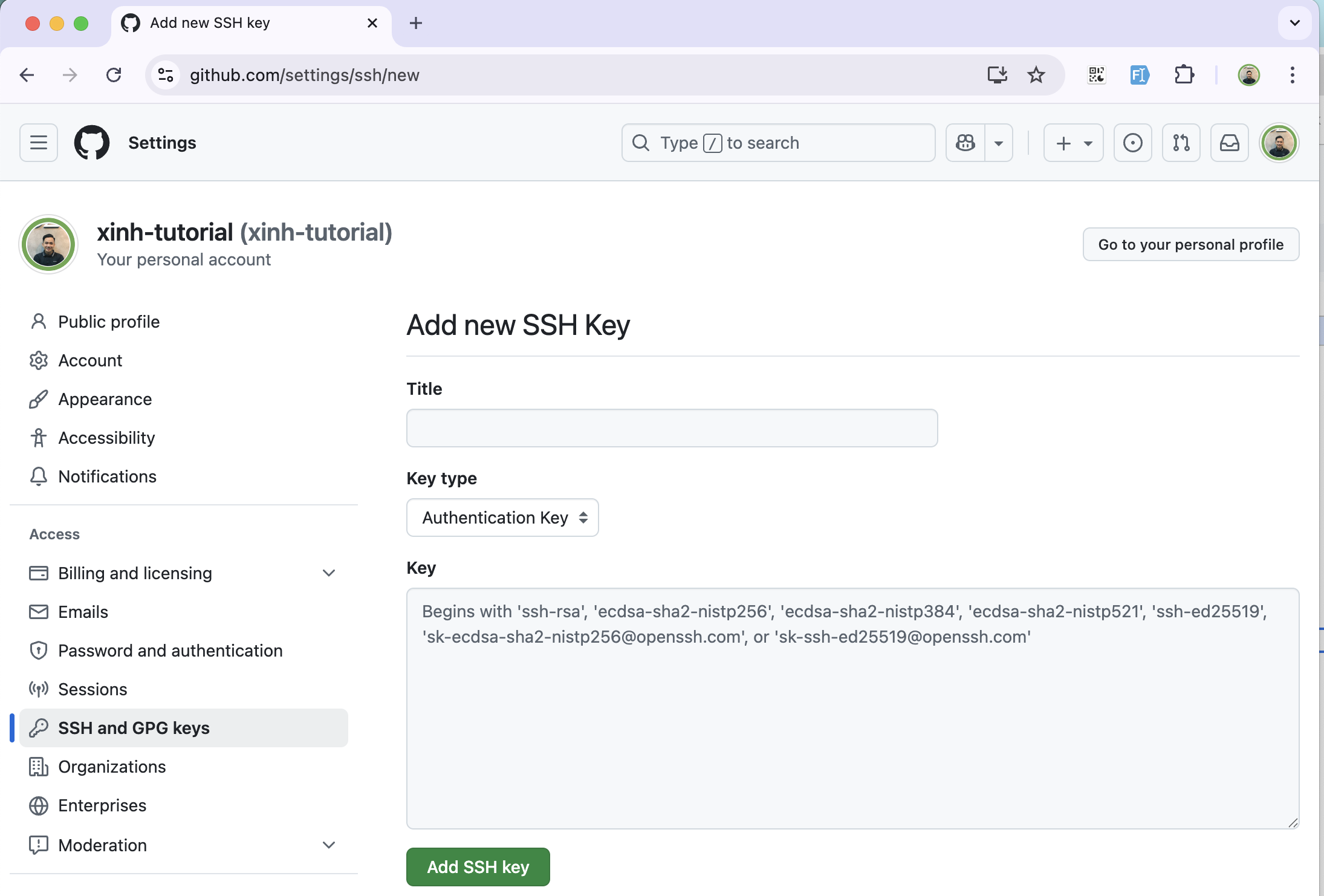Open the QR code extension icon
This screenshot has height=896, width=1324.
pos(1097,75)
